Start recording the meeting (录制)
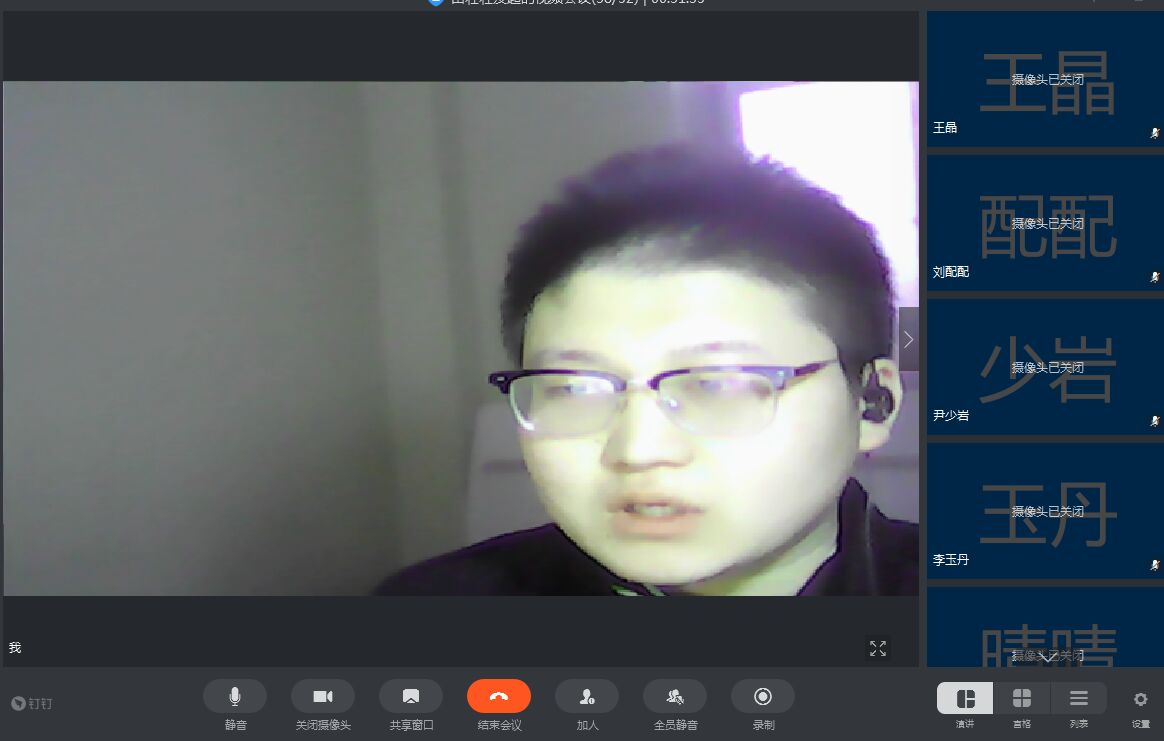Image resolution: width=1164 pixels, height=741 pixels. 762,696
